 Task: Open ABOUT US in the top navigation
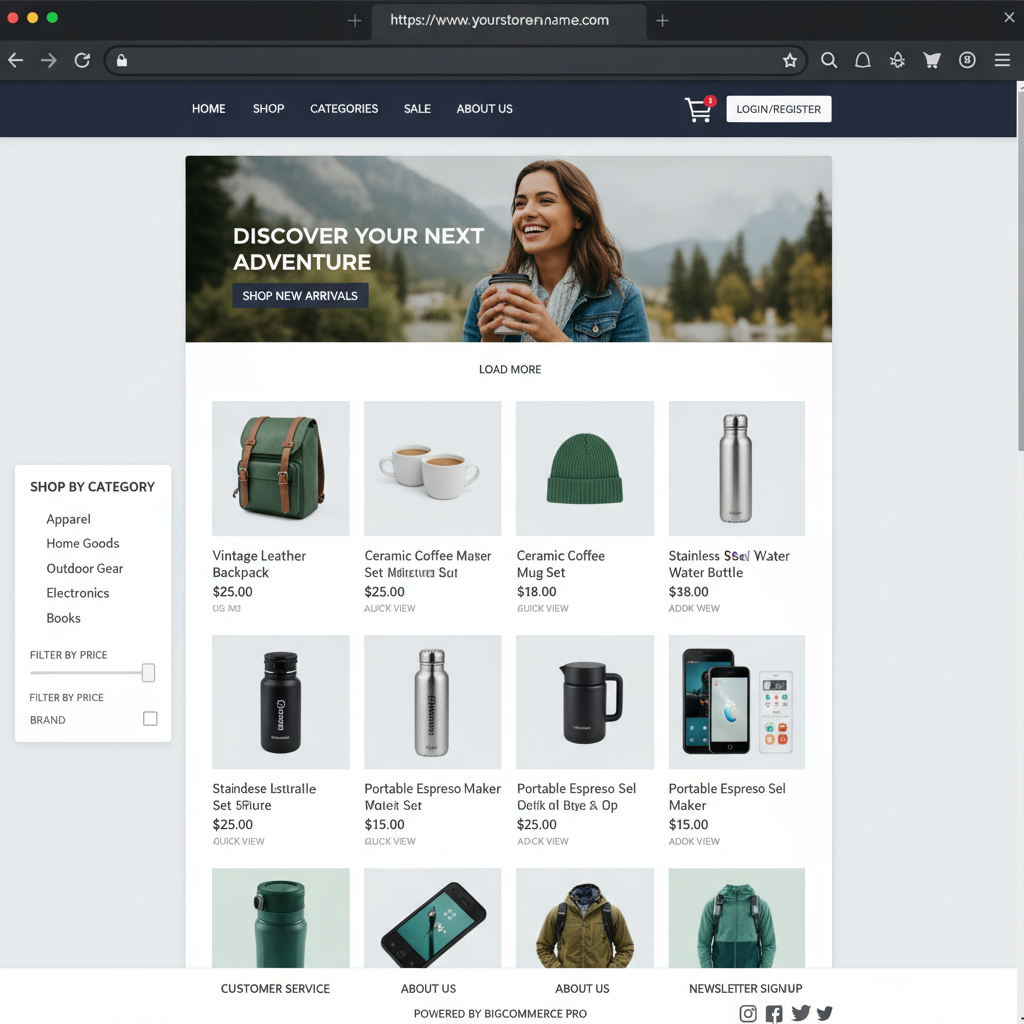[x=484, y=109]
